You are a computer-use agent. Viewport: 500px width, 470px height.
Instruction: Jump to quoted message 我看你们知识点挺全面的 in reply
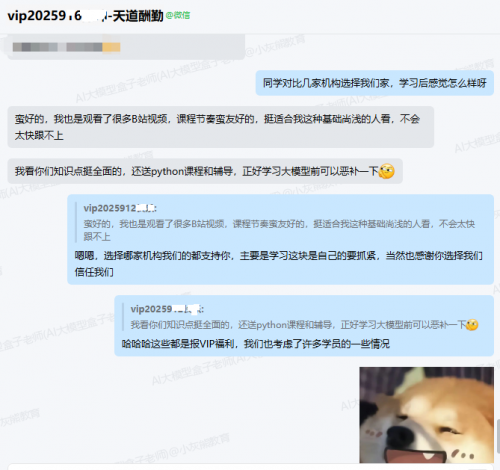[x=304, y=318]
